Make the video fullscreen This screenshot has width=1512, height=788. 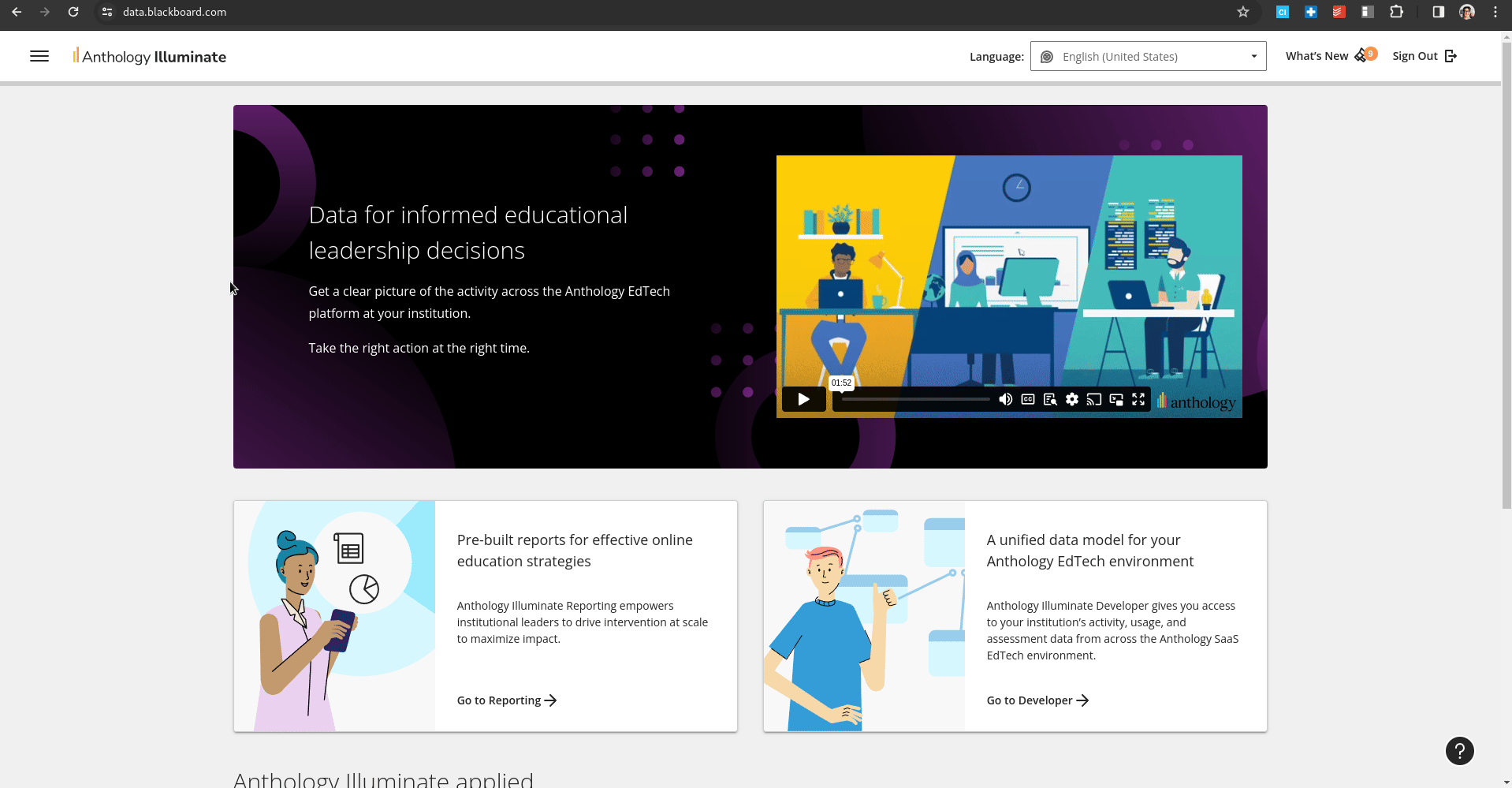point(1138,399)
